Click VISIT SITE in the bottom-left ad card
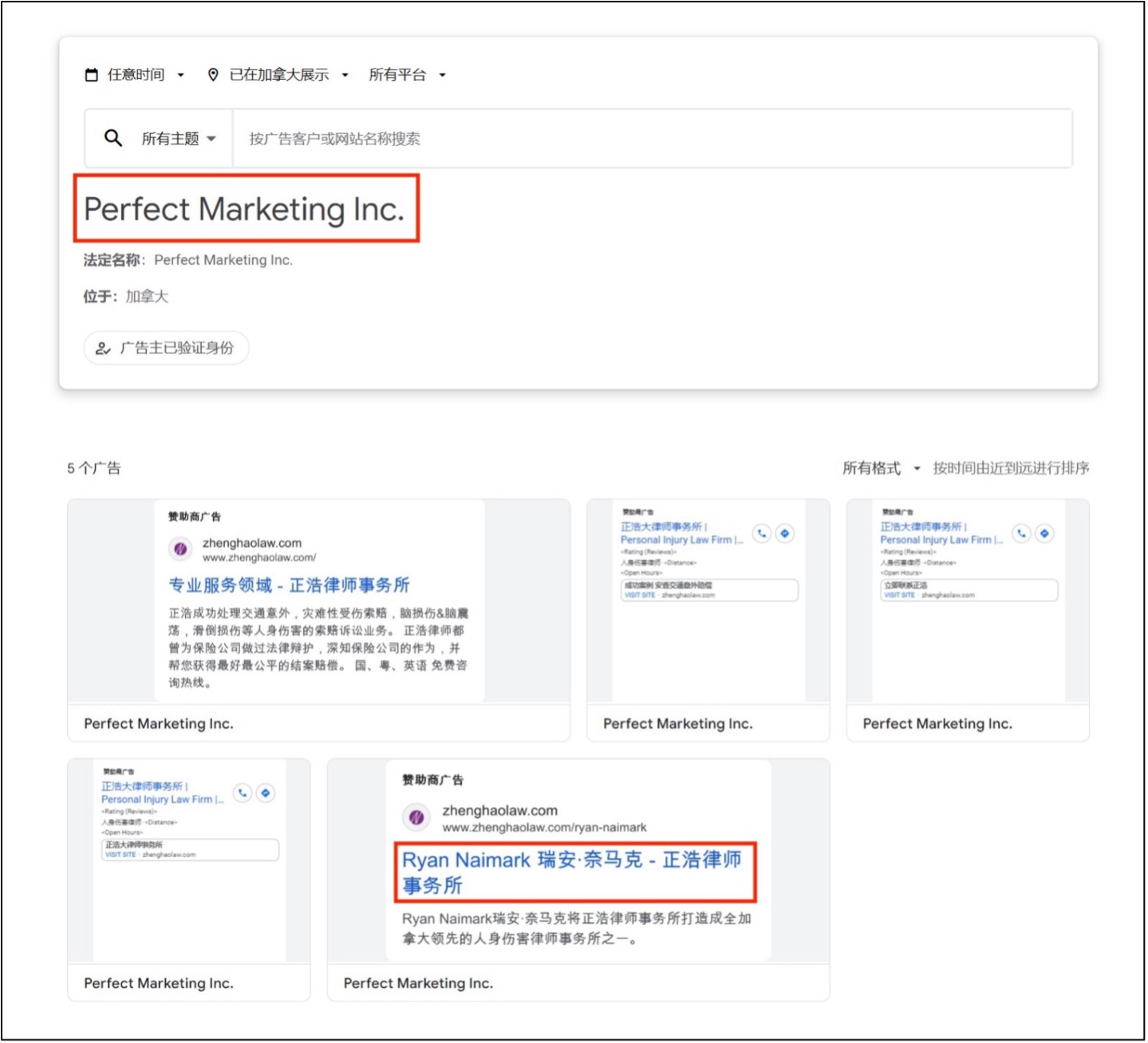This screenshot has width=1148, height=1043. [120, 855]
